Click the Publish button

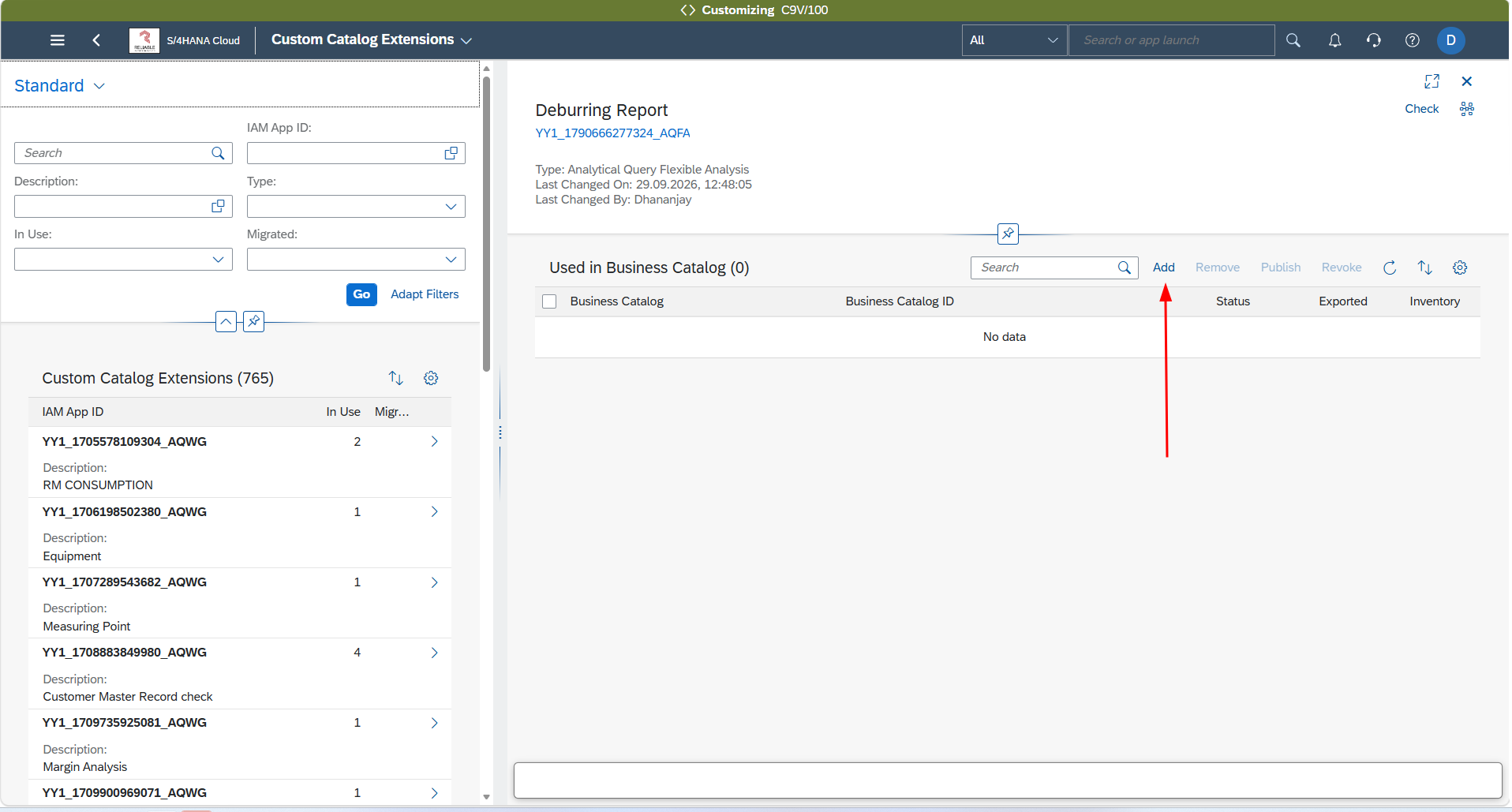point(1280,268)
